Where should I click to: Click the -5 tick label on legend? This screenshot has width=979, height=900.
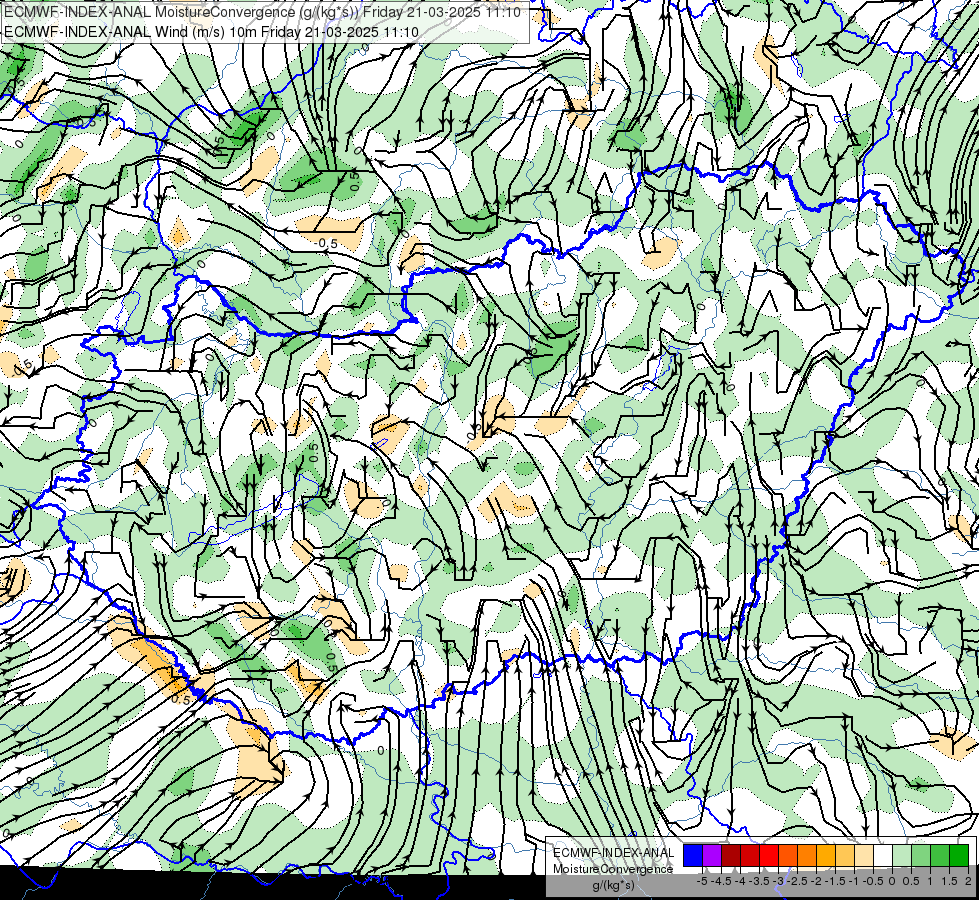(x=702, y=881)
